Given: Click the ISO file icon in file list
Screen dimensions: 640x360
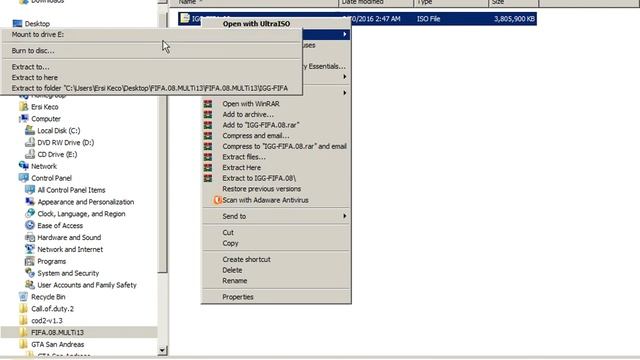Looking at the screenshot, I should click(x=185, y=18).
